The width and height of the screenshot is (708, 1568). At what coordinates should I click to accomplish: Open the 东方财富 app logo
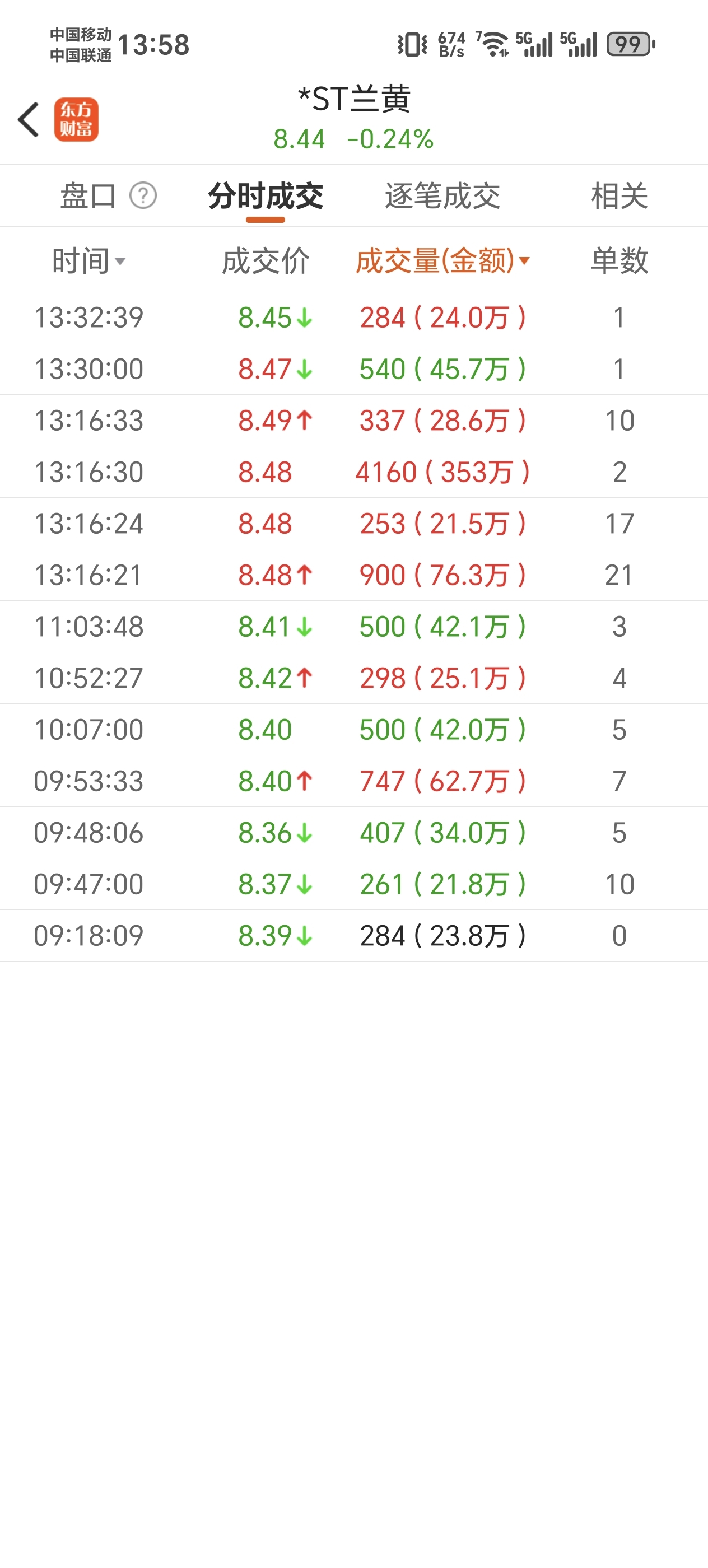tap(76, 119)
